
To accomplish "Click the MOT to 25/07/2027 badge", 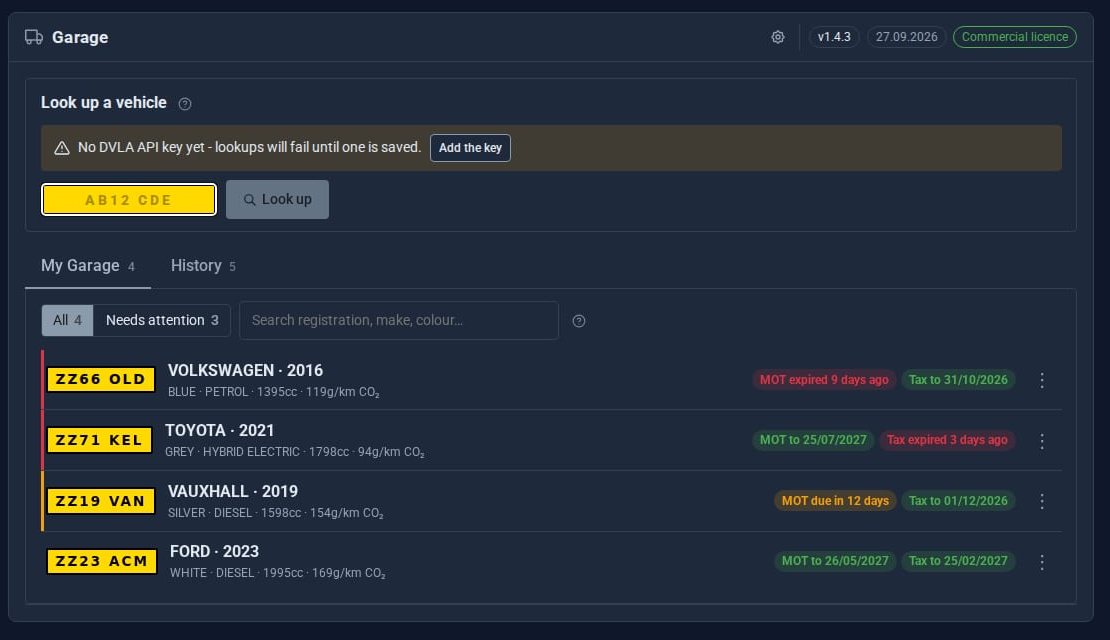I will pos(813,440).
